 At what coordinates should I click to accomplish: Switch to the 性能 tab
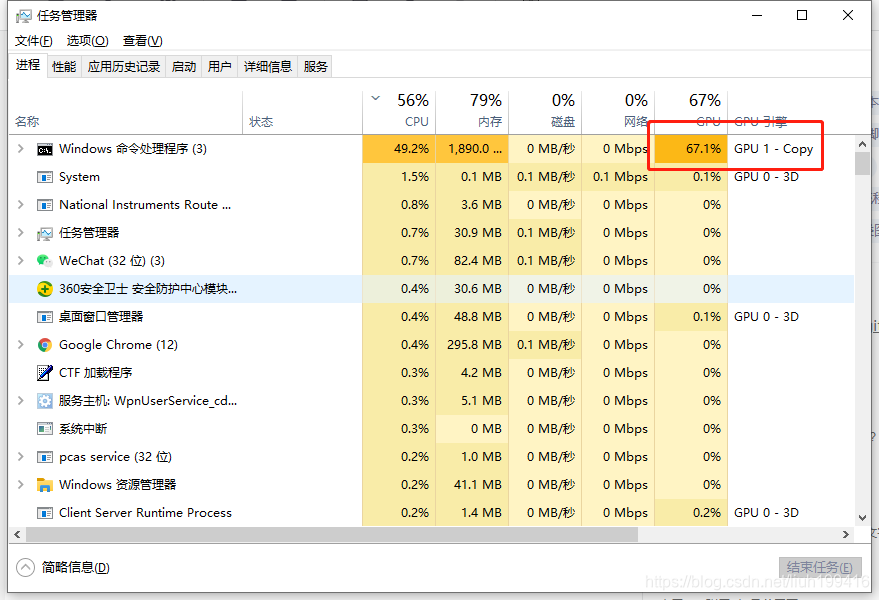pyautogui.click(x=64, y=67)
